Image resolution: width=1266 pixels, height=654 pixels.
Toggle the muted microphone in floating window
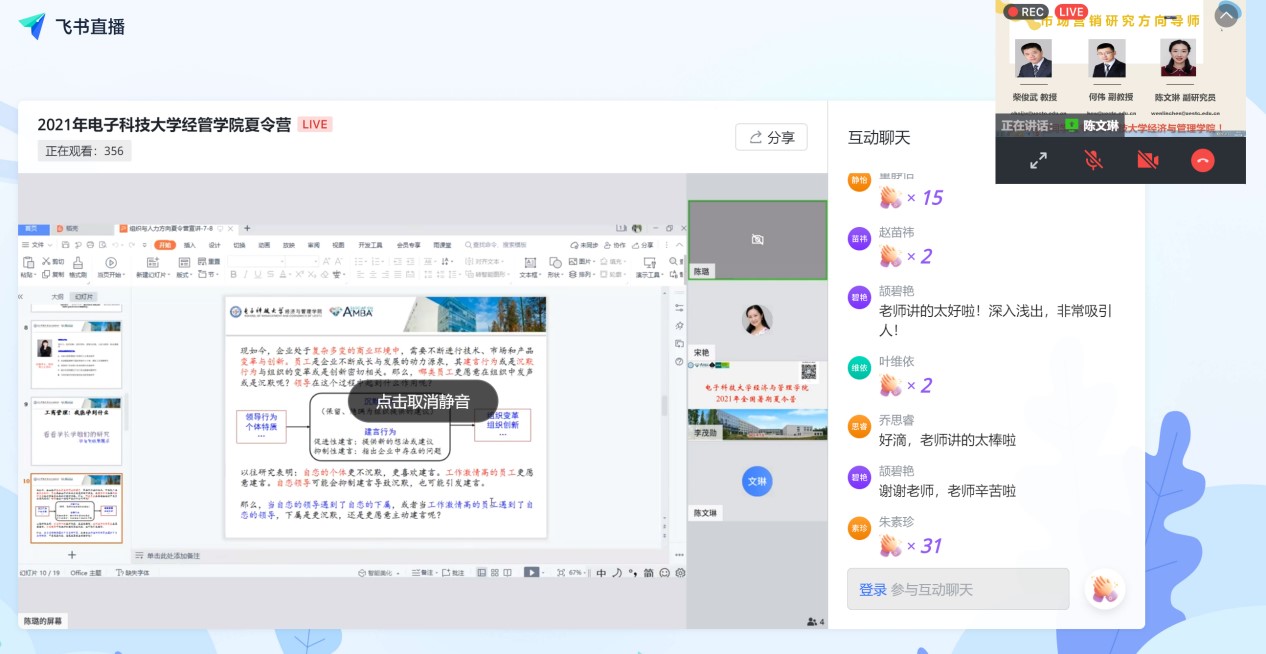(1093, 160)
